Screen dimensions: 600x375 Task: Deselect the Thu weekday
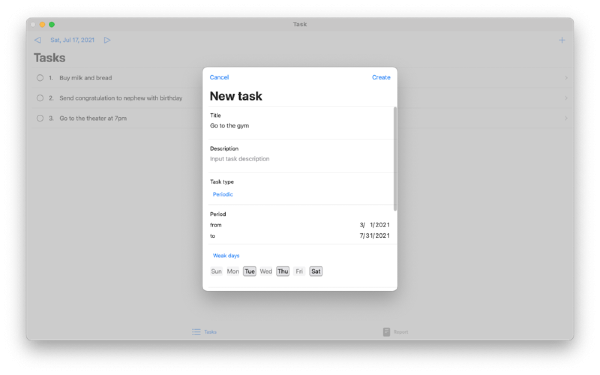283,271
